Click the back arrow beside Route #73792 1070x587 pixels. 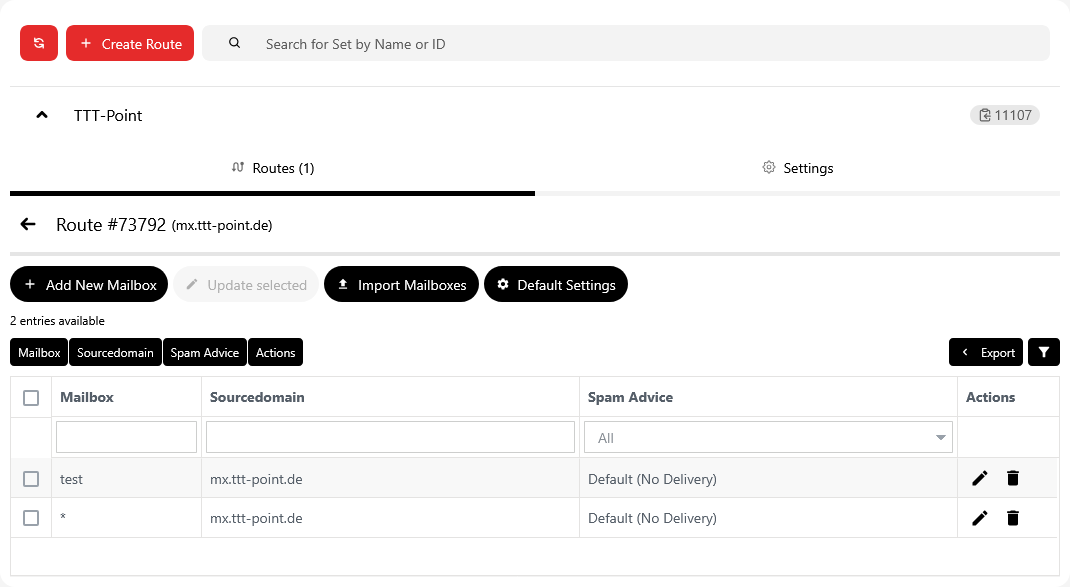(28, 225)
